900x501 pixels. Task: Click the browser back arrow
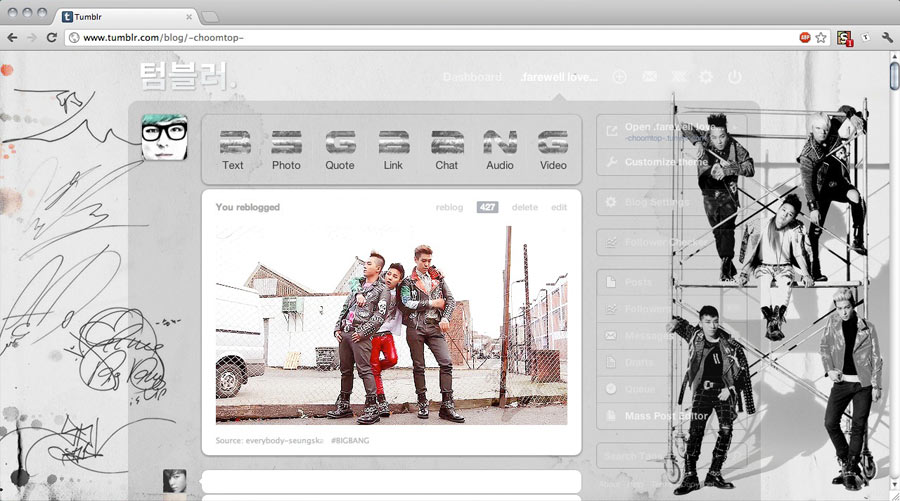click(x=12, y=38)
